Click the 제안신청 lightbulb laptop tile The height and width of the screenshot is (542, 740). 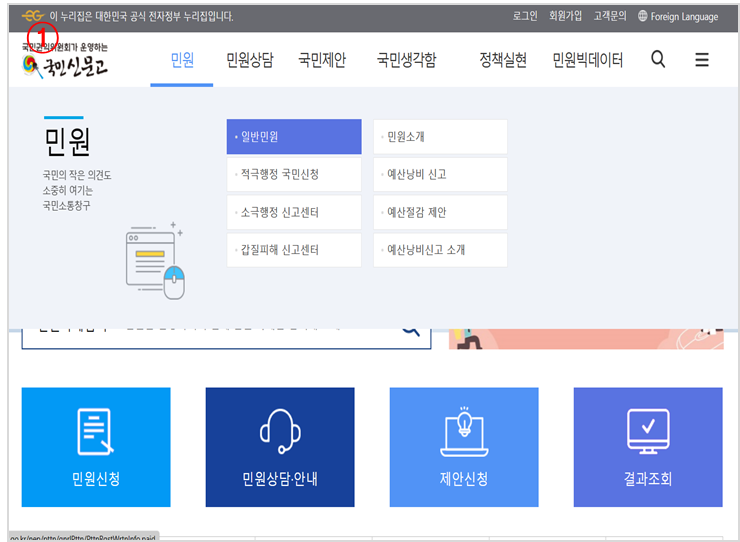click(464, 447)
